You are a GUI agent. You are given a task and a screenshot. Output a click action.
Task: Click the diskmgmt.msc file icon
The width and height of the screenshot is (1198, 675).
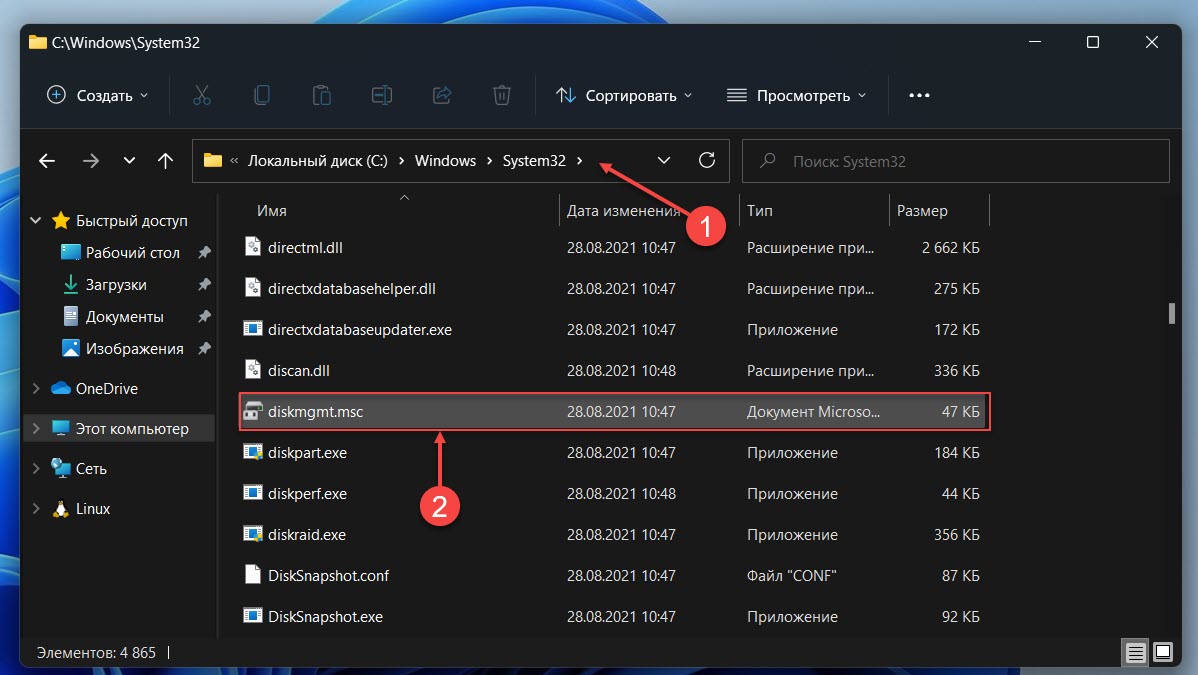[x=253, y=411]
